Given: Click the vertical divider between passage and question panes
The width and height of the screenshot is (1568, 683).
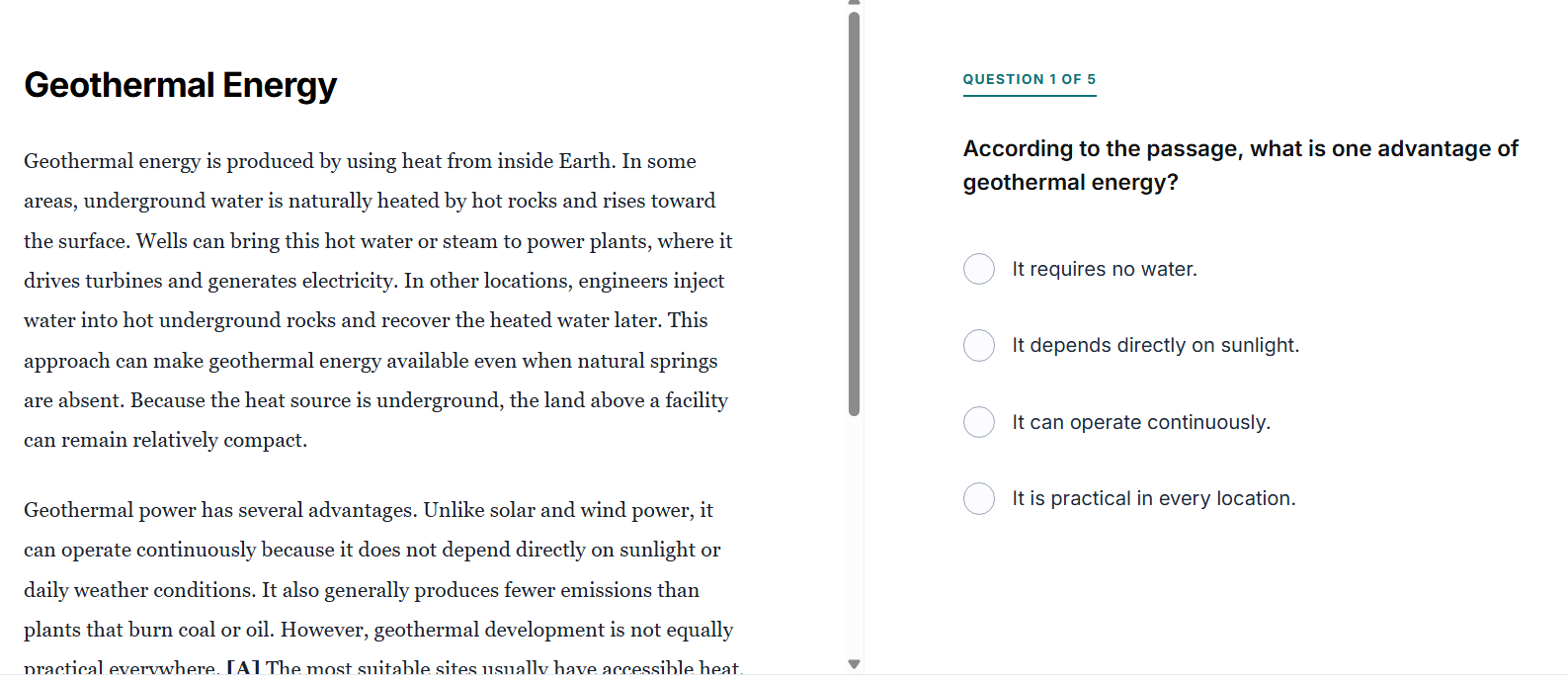Looking at the screenshot, I should pyautogui.click(x=865, y=341).
